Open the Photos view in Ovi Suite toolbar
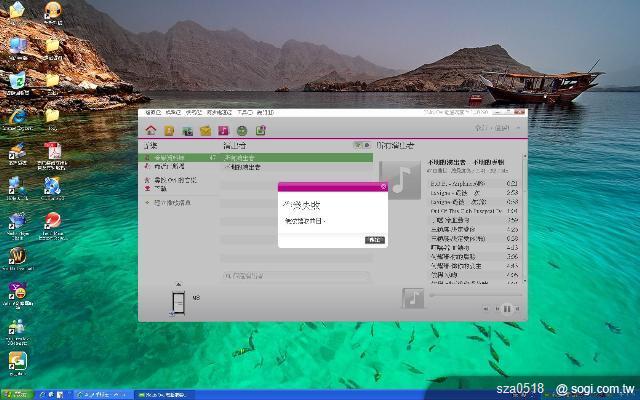The image size is (640, 400). point(187,131)
